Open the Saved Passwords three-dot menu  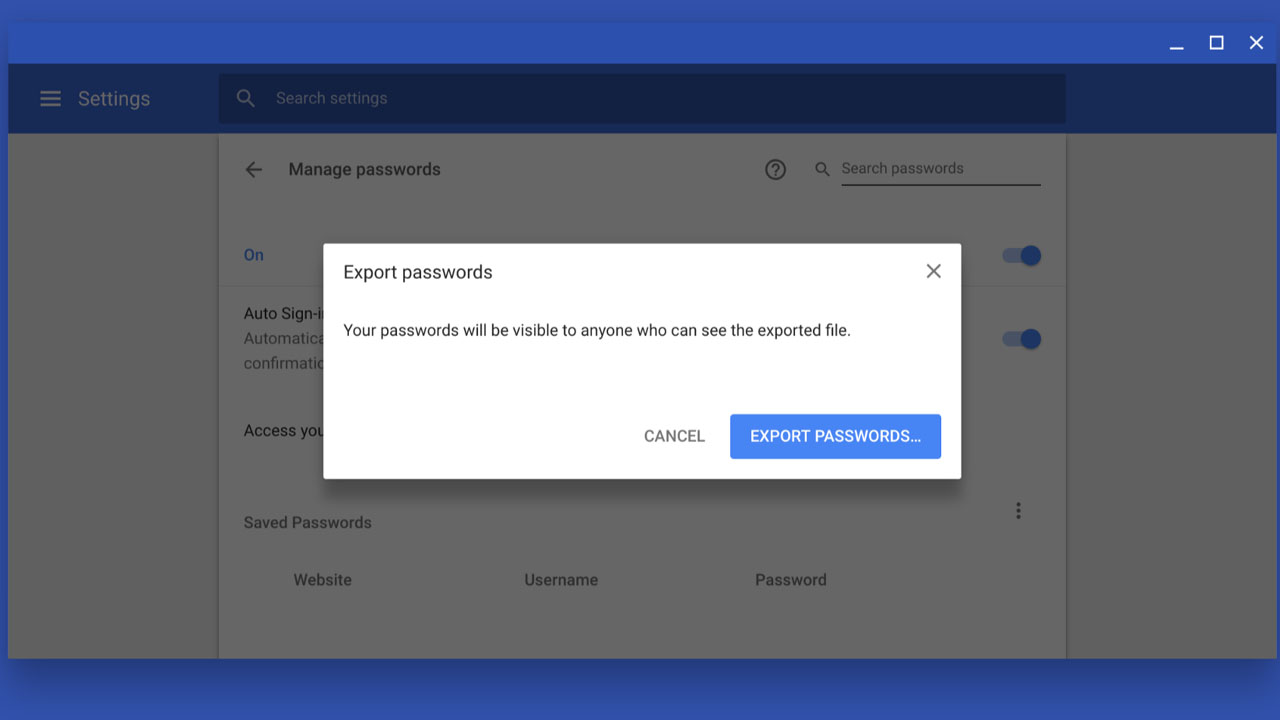(x=1018, y=511)
